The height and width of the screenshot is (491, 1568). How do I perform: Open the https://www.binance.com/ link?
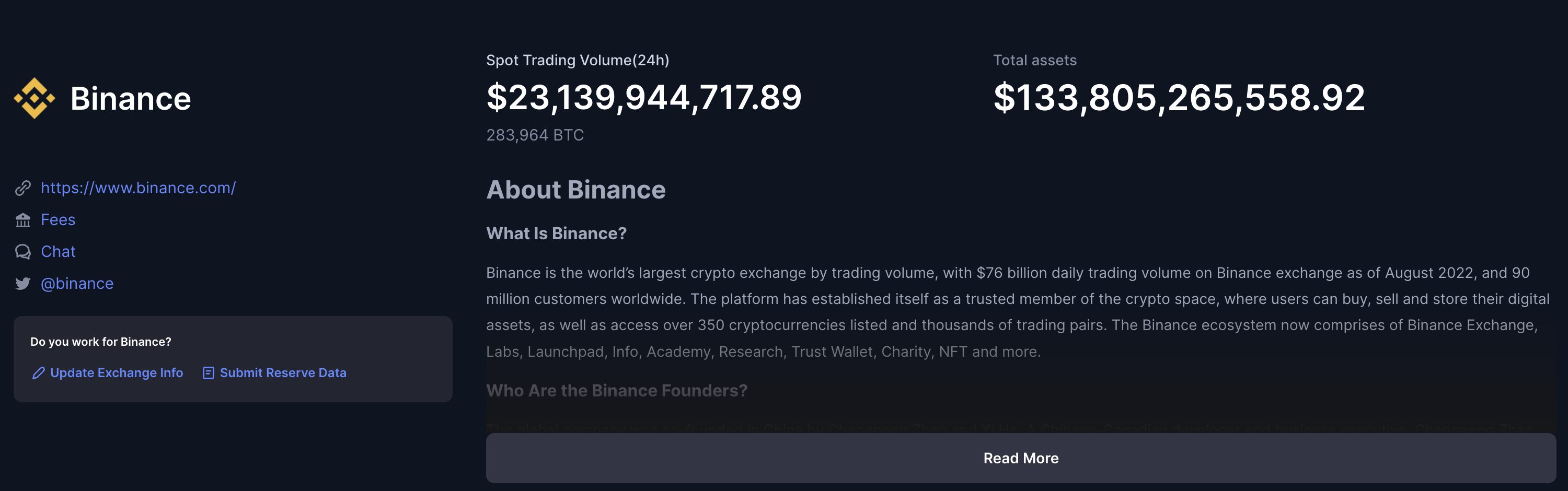[138, 188]
